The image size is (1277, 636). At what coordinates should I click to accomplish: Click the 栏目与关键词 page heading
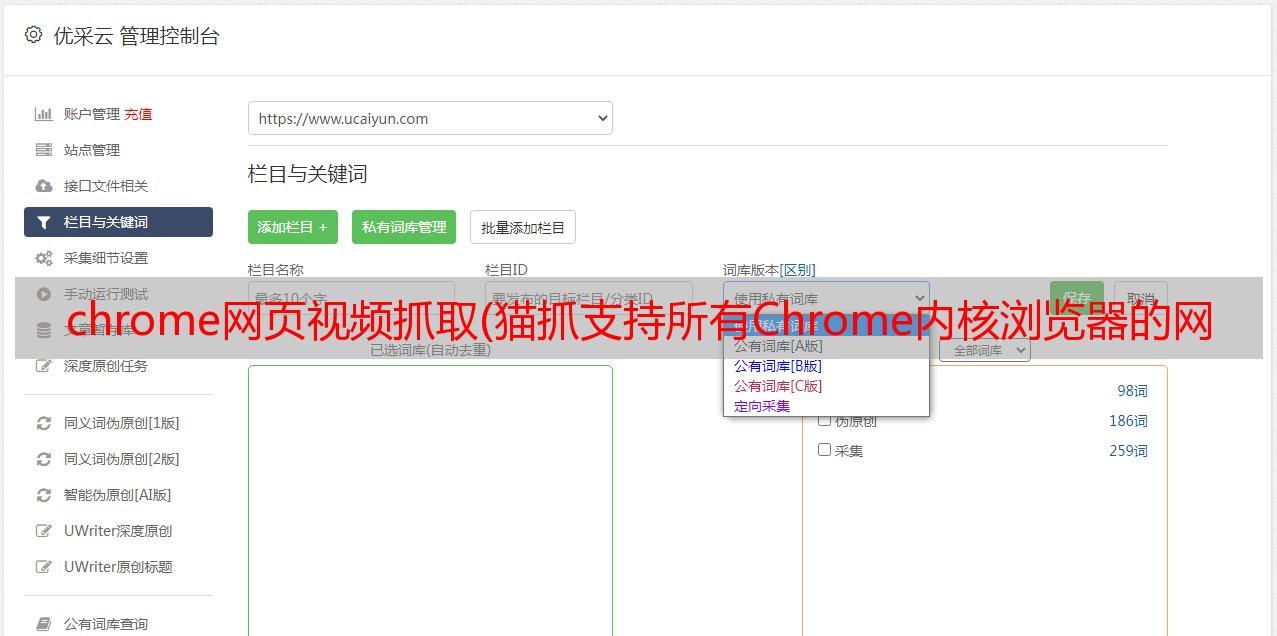click(308, 174)
